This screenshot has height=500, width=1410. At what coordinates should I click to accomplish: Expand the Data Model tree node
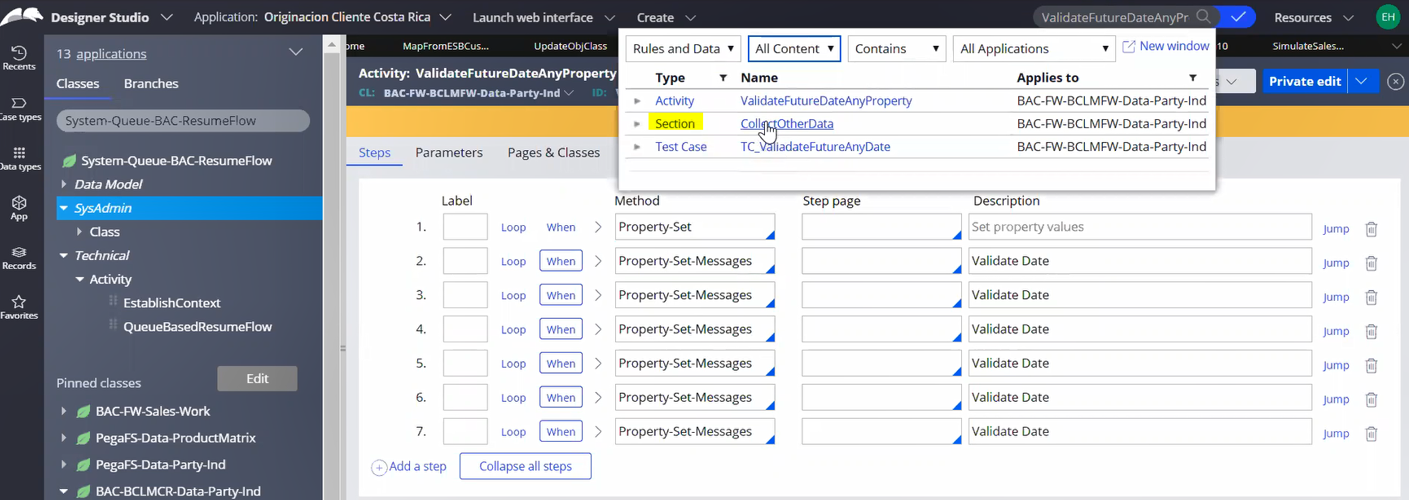64,184
